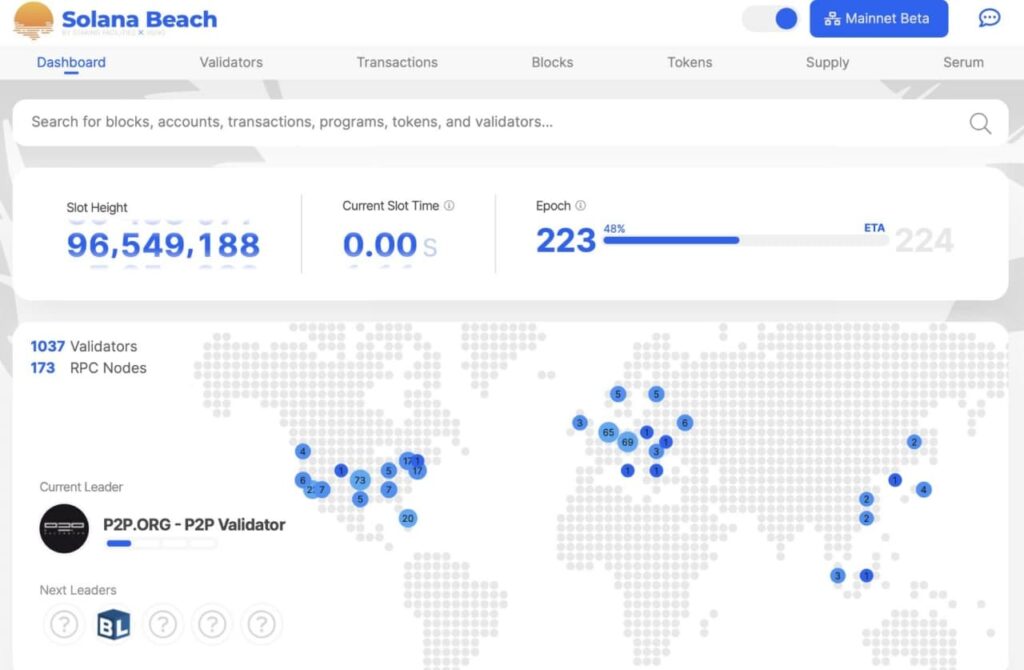Select the P2P.ORG validator avatar

(64, 528)
